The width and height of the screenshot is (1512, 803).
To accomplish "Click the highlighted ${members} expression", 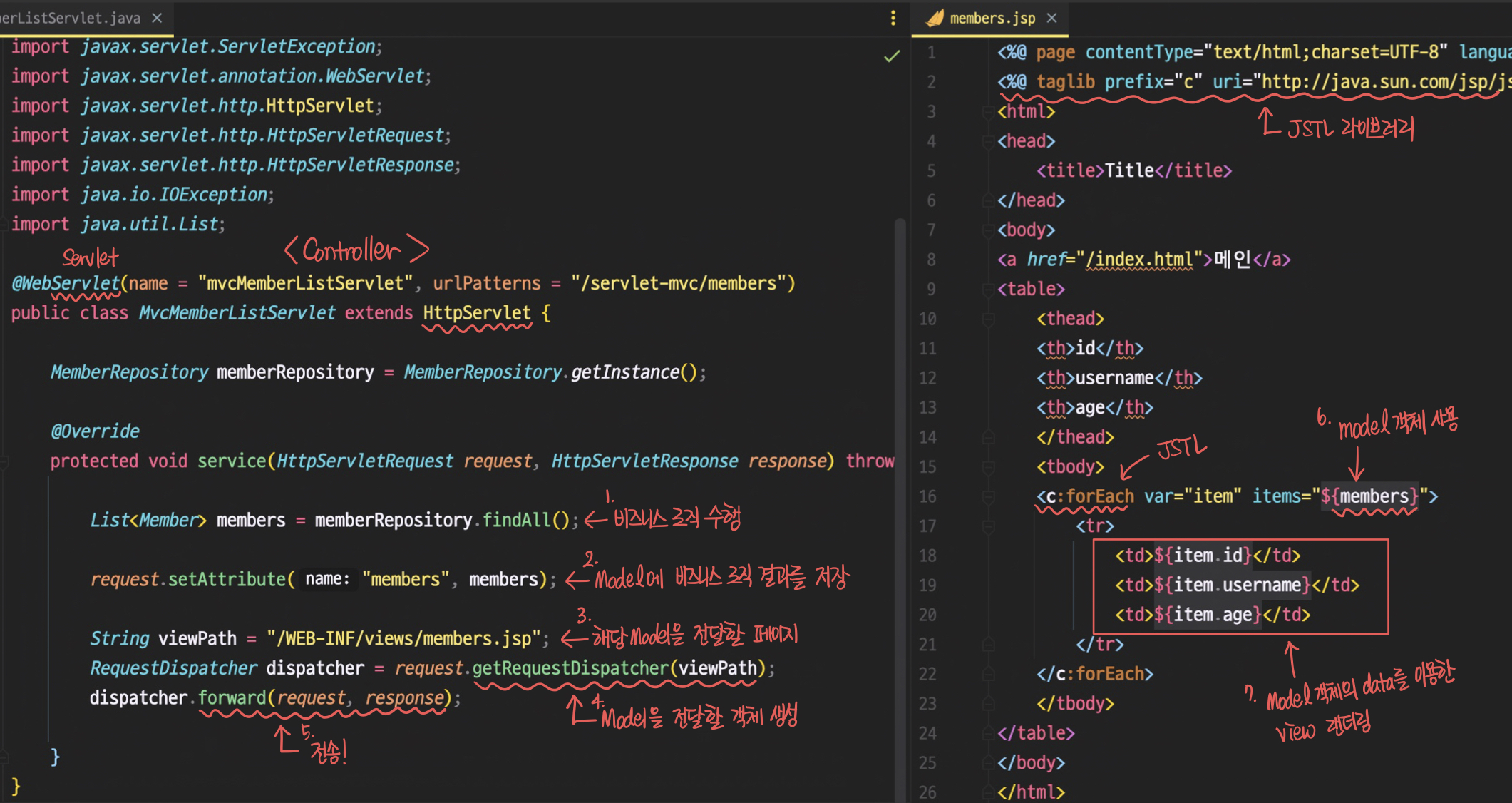I will 1369,496.
